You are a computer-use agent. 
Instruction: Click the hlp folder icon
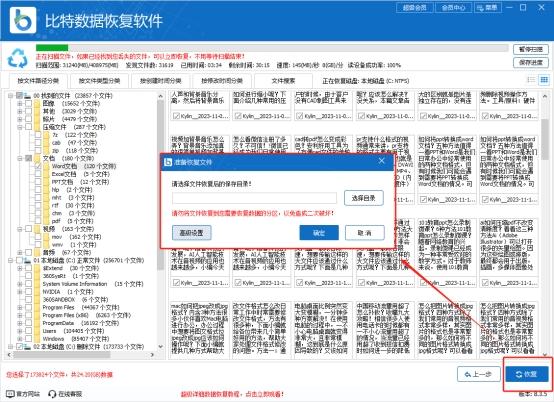tap(47, 190)
